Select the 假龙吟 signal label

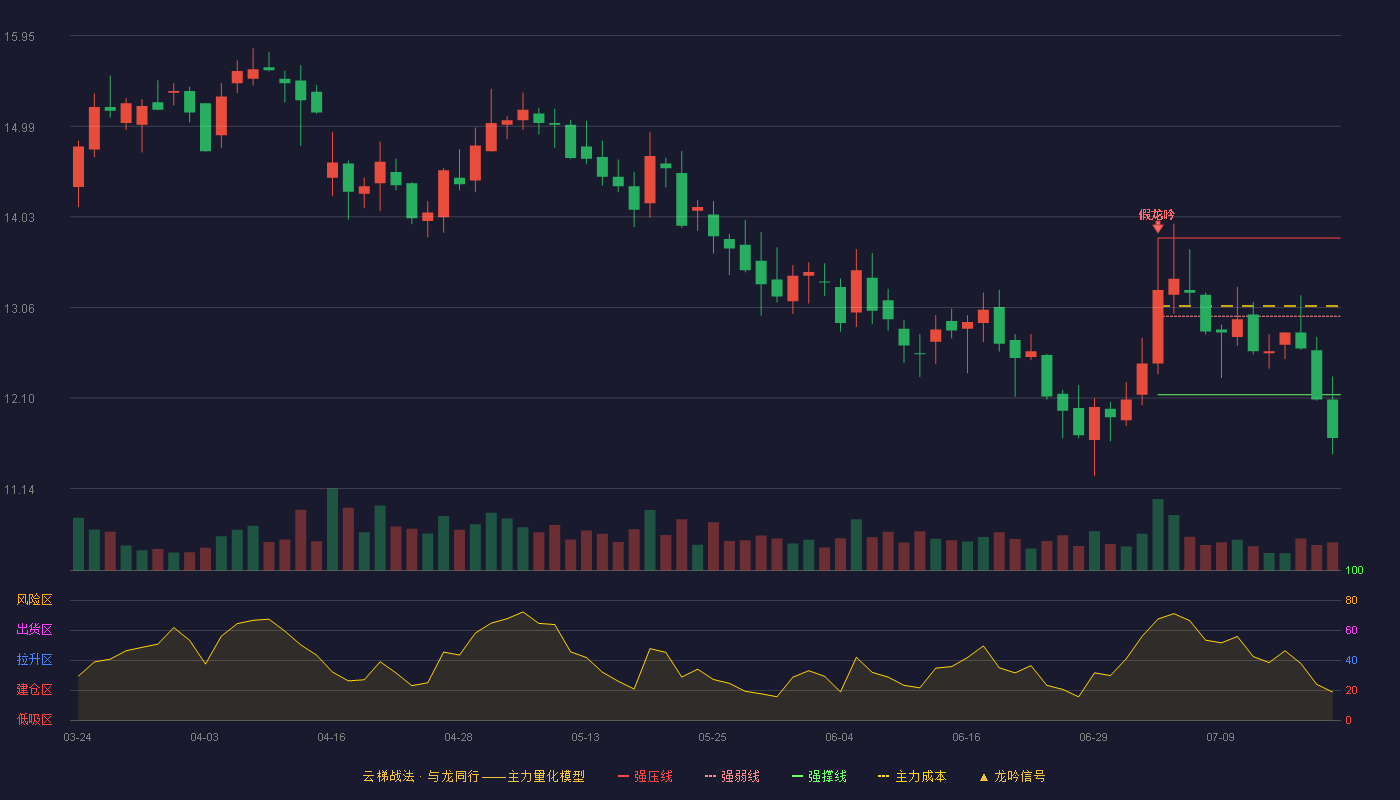coord(1158,214)
